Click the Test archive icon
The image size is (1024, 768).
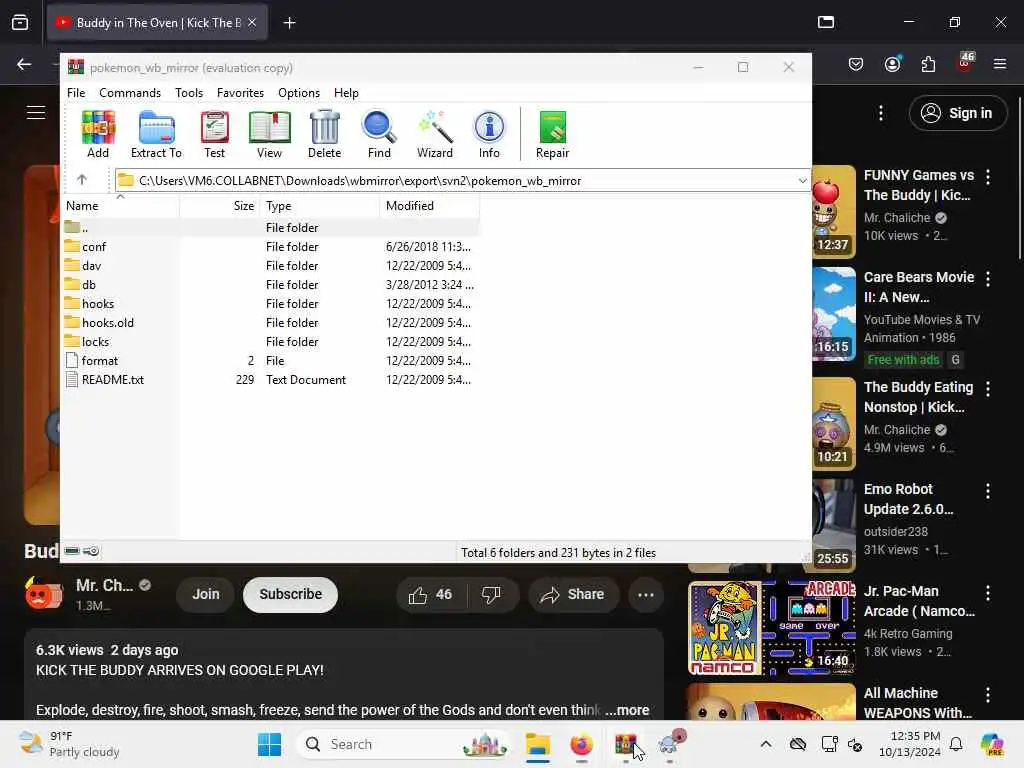click(x=214, y=134)
